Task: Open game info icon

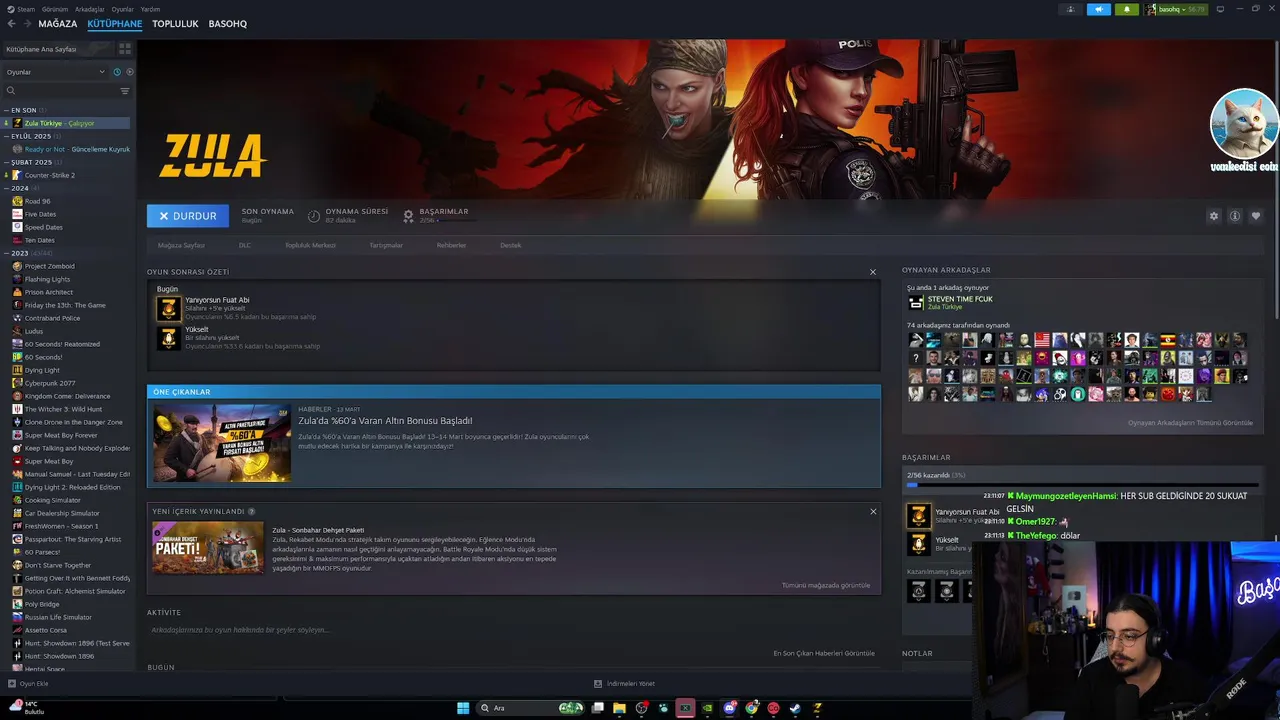Action: [1235, 216]
